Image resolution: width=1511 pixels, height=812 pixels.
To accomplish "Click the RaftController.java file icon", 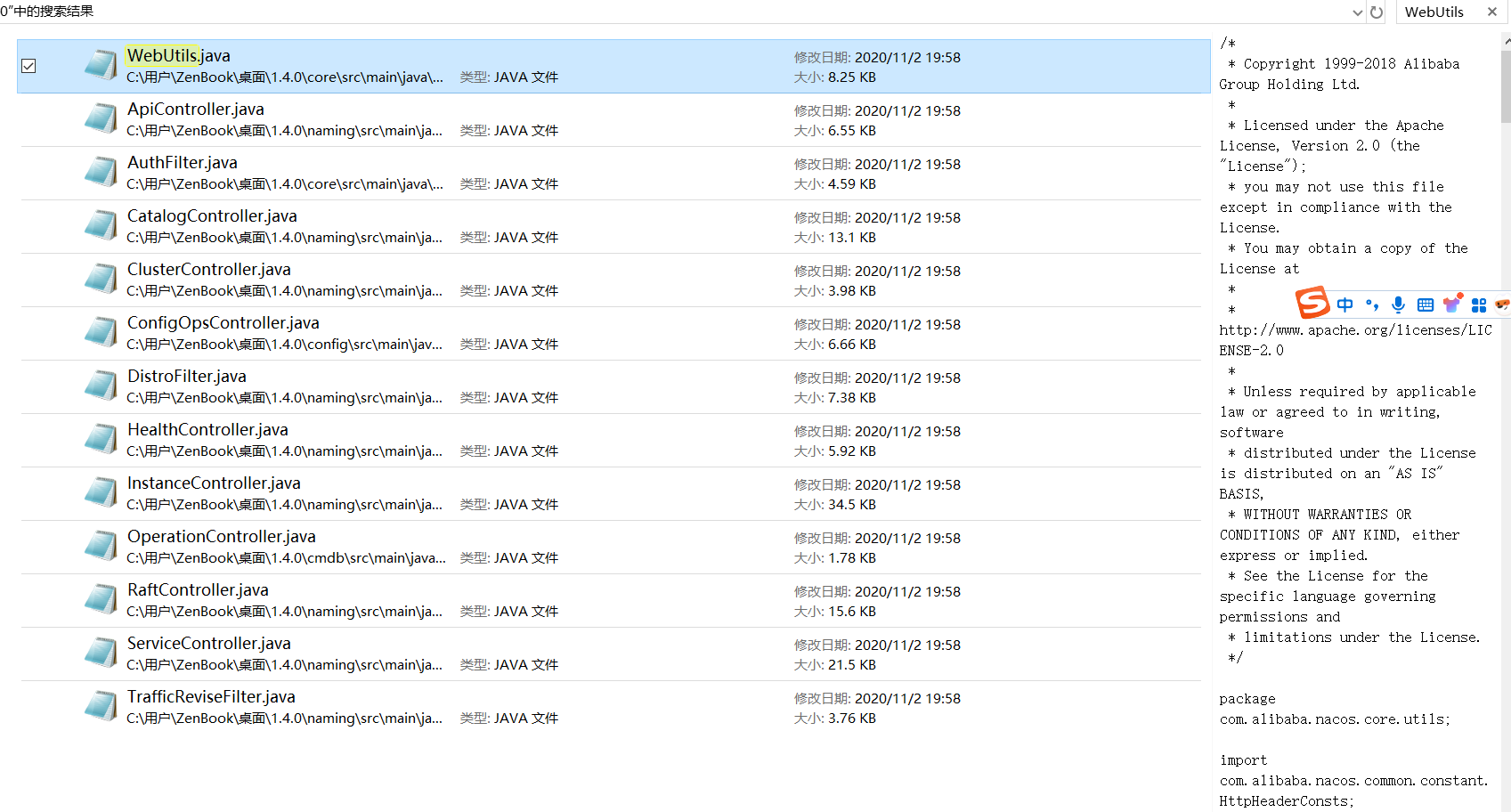I will (101, 599).
